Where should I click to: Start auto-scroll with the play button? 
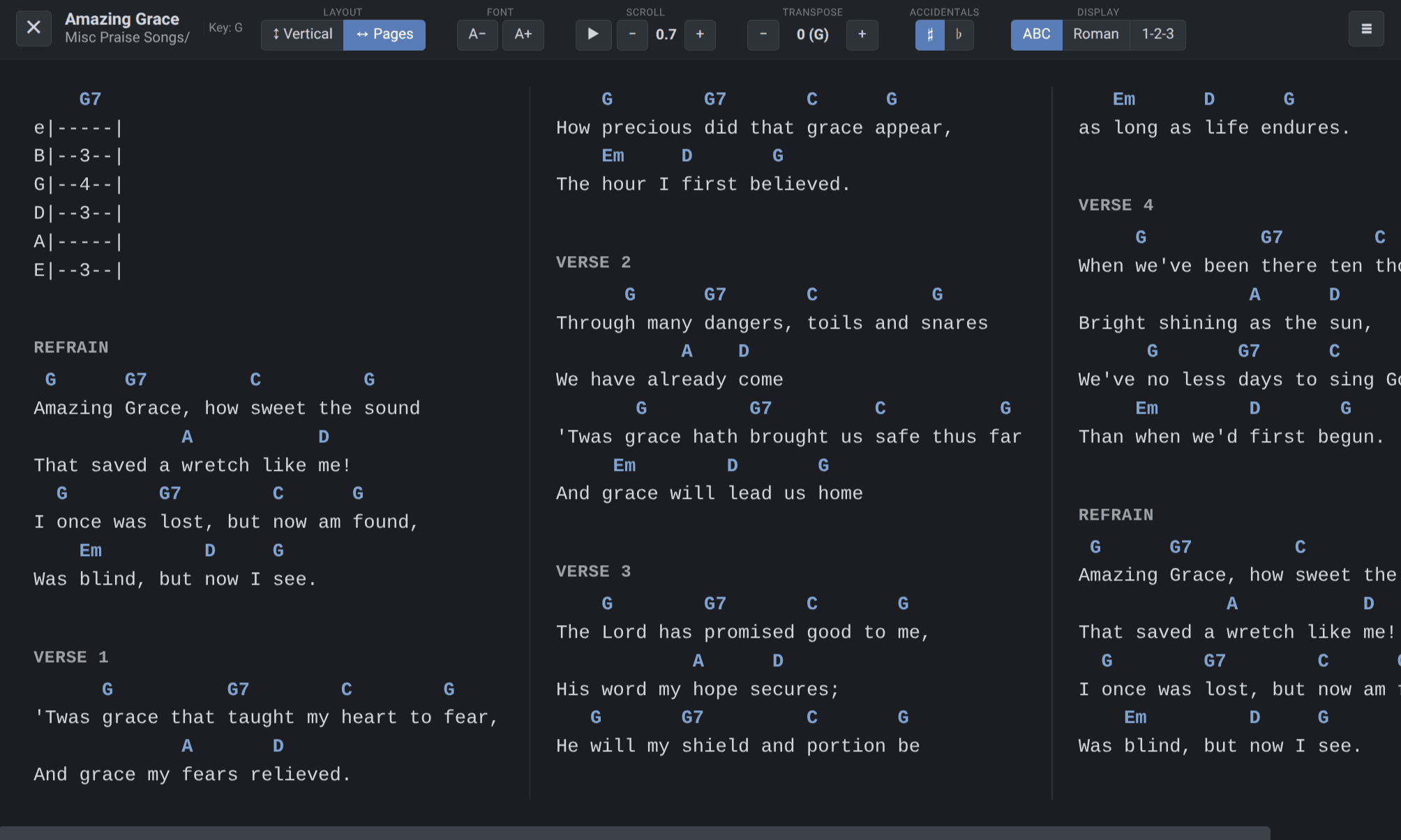point(593,34)
